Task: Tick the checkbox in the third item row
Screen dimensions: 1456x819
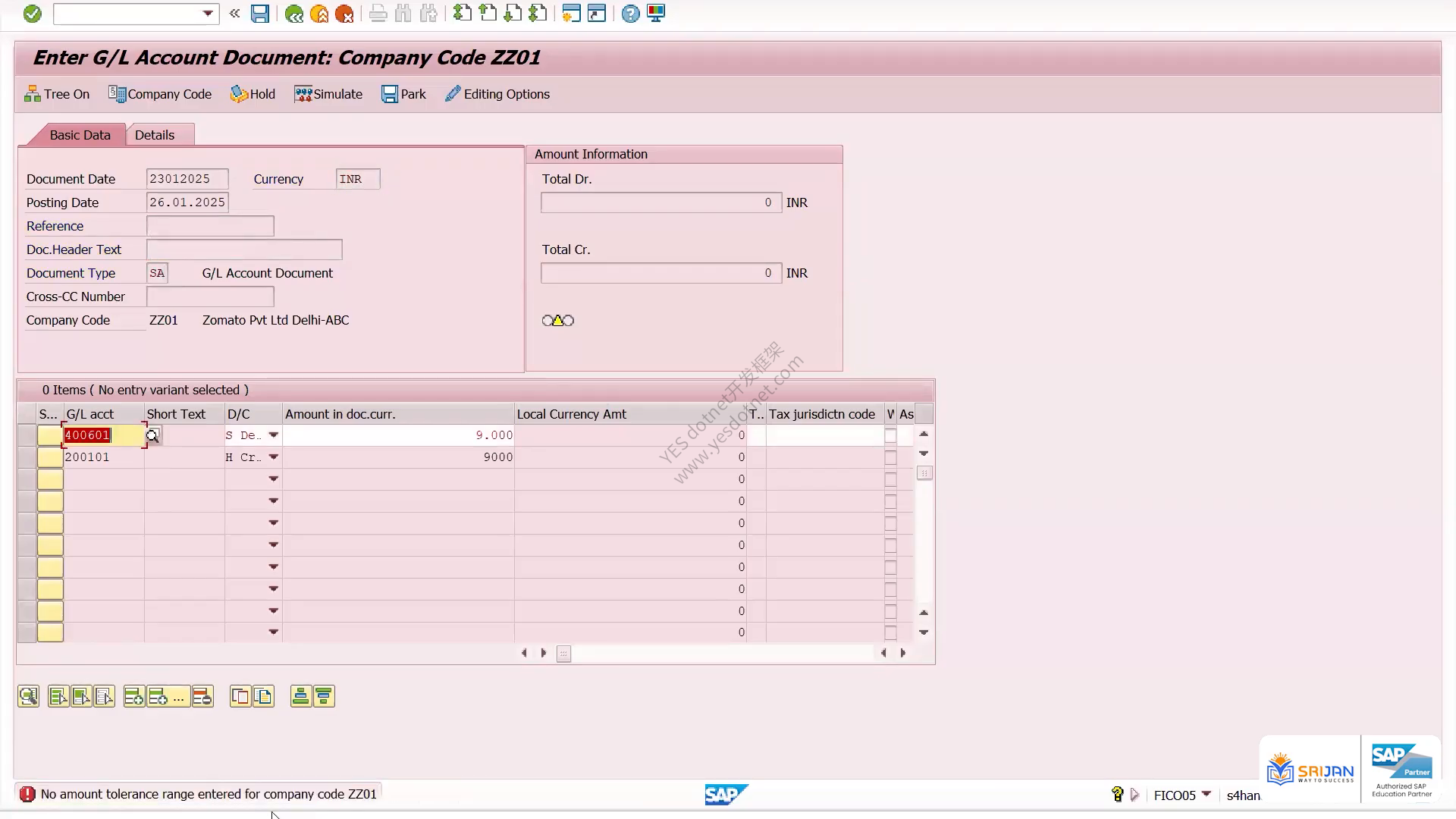Action: [890, 479]
